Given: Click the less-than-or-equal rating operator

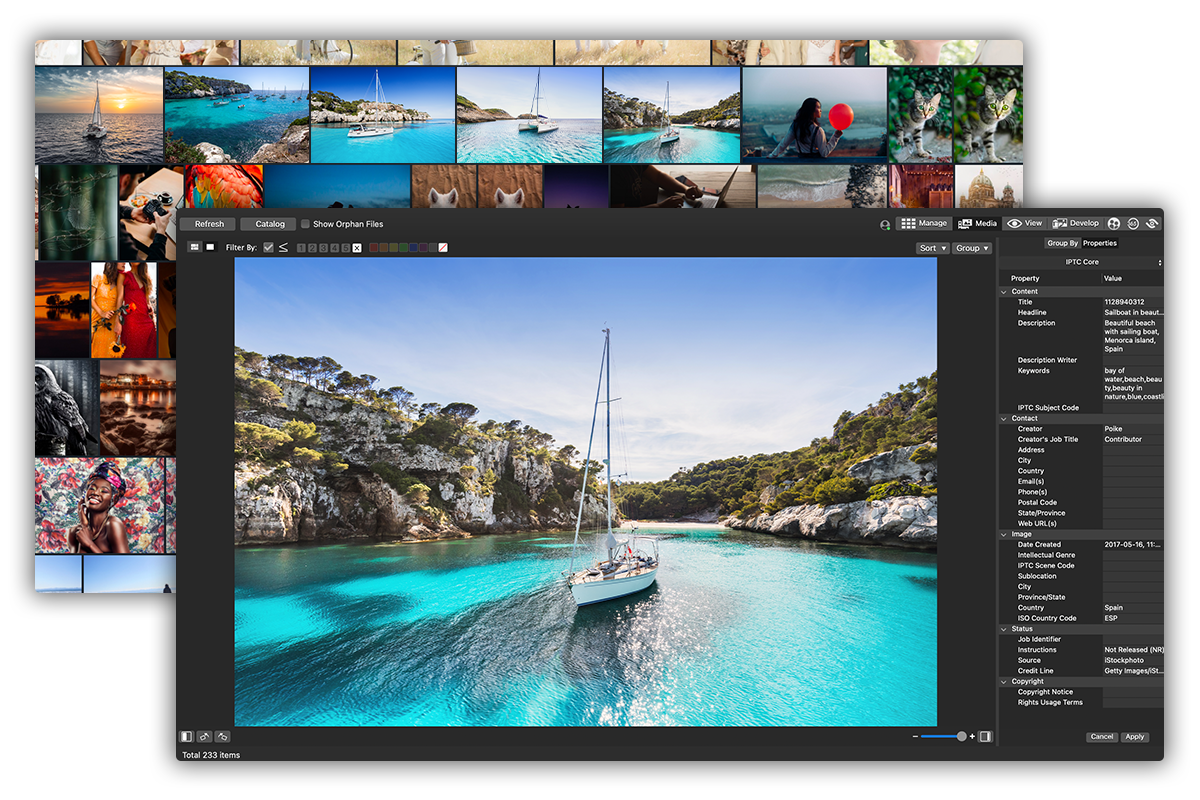Looking at the screenshot, I should 283,247.
